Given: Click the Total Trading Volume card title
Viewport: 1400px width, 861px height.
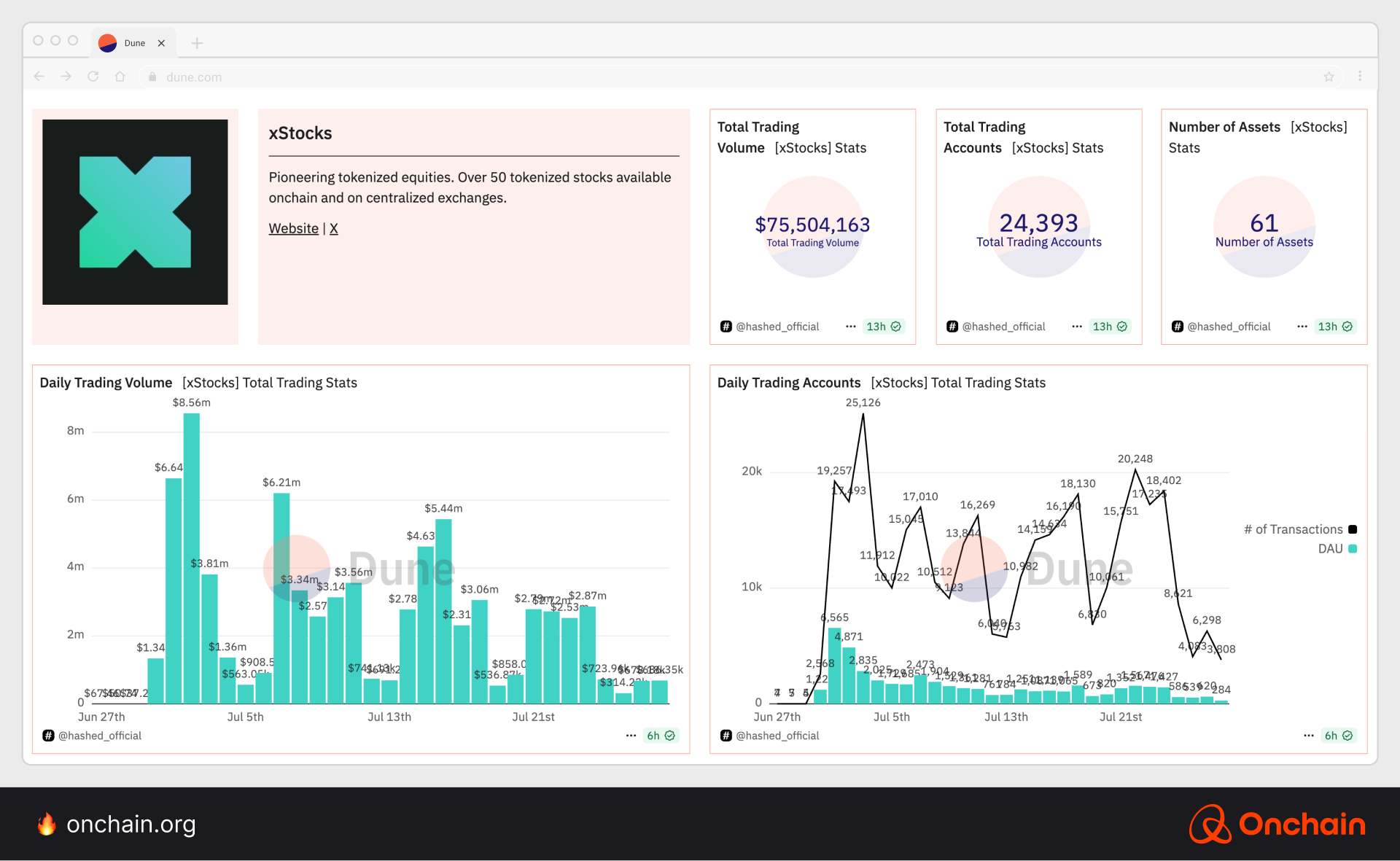Looking at the screenshot, I should pyautogui.click(x=758, y=137).
